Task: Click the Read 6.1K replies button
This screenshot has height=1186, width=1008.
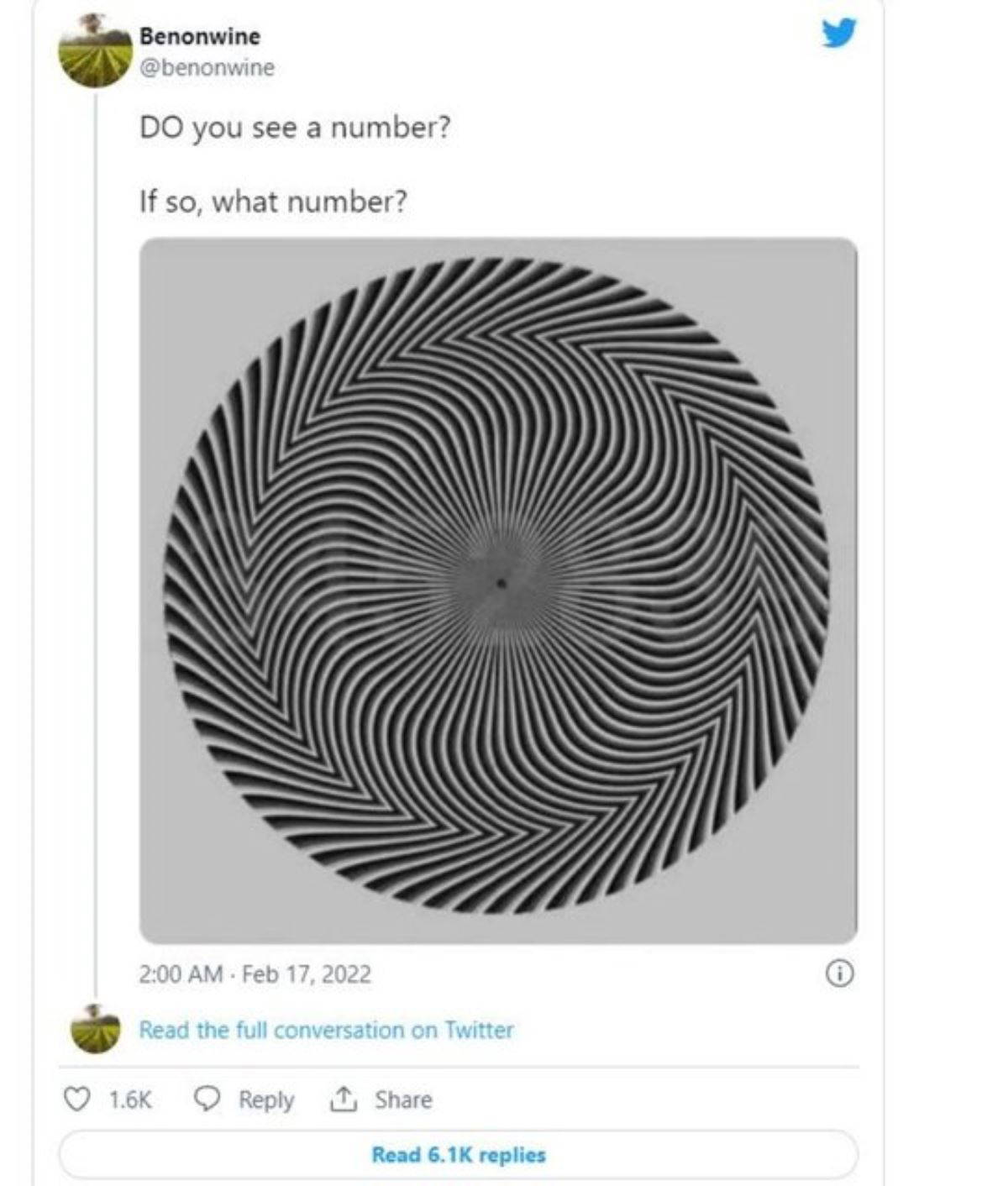Action: coord(459,1154)
